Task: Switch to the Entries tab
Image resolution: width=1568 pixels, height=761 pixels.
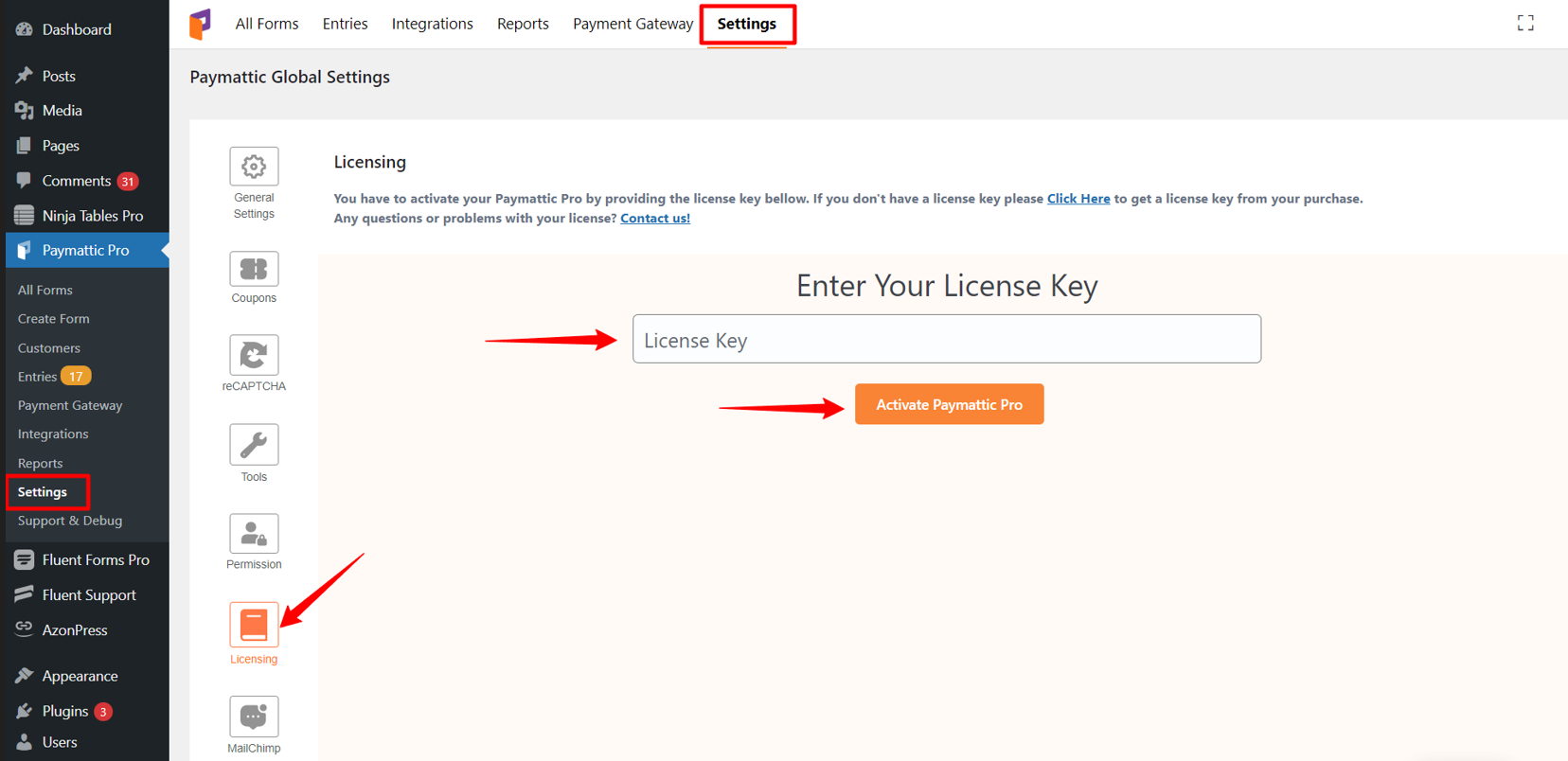Action: (x=345, y=24)
